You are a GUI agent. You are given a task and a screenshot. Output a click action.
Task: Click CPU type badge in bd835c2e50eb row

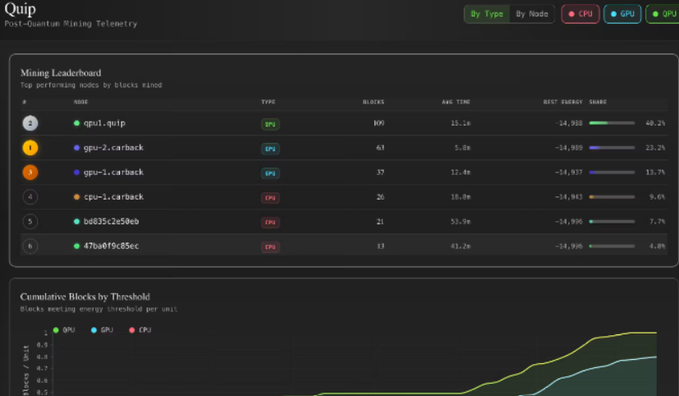[x=270, y=223]
